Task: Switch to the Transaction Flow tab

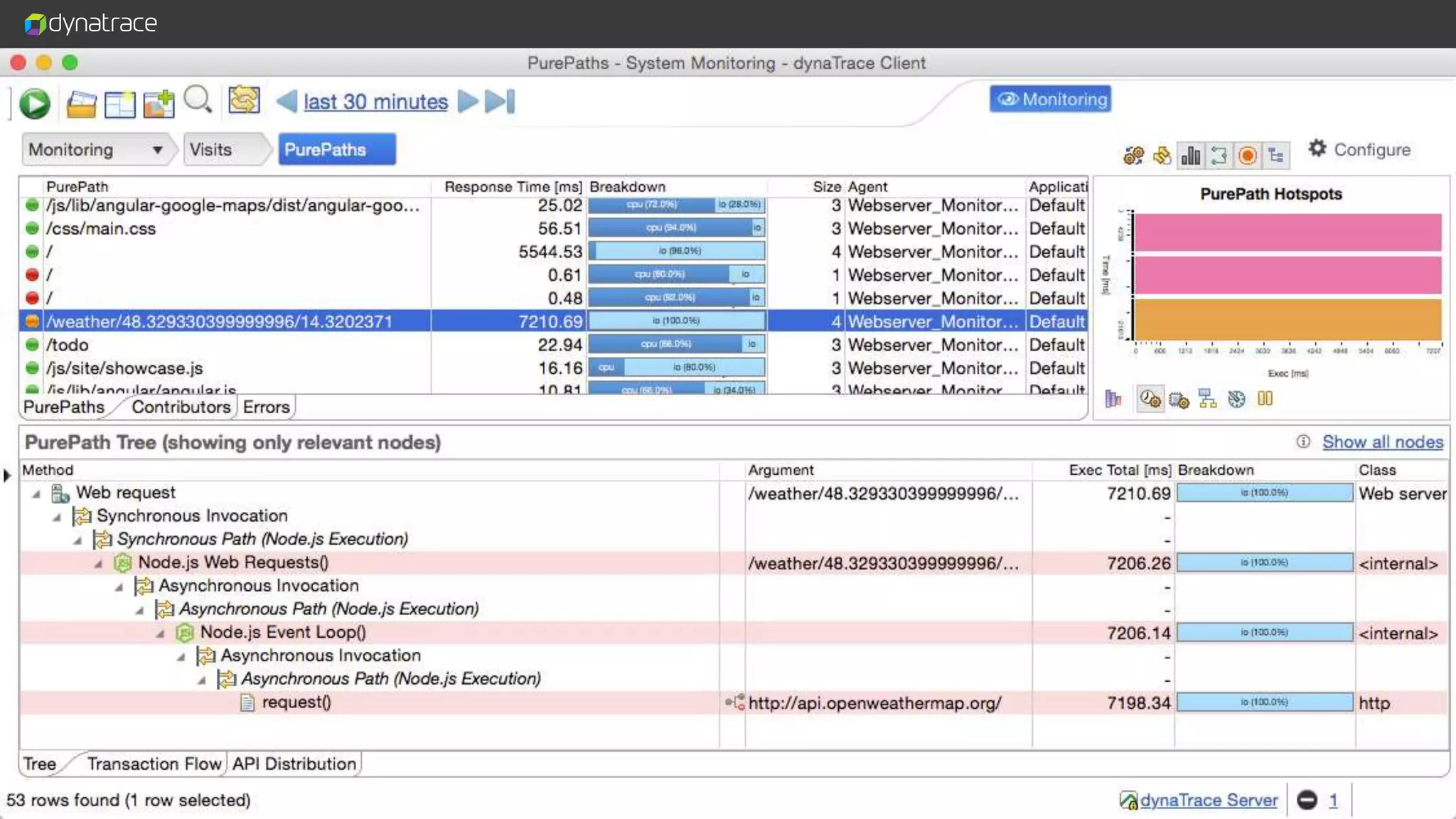Action: point(154,764)
